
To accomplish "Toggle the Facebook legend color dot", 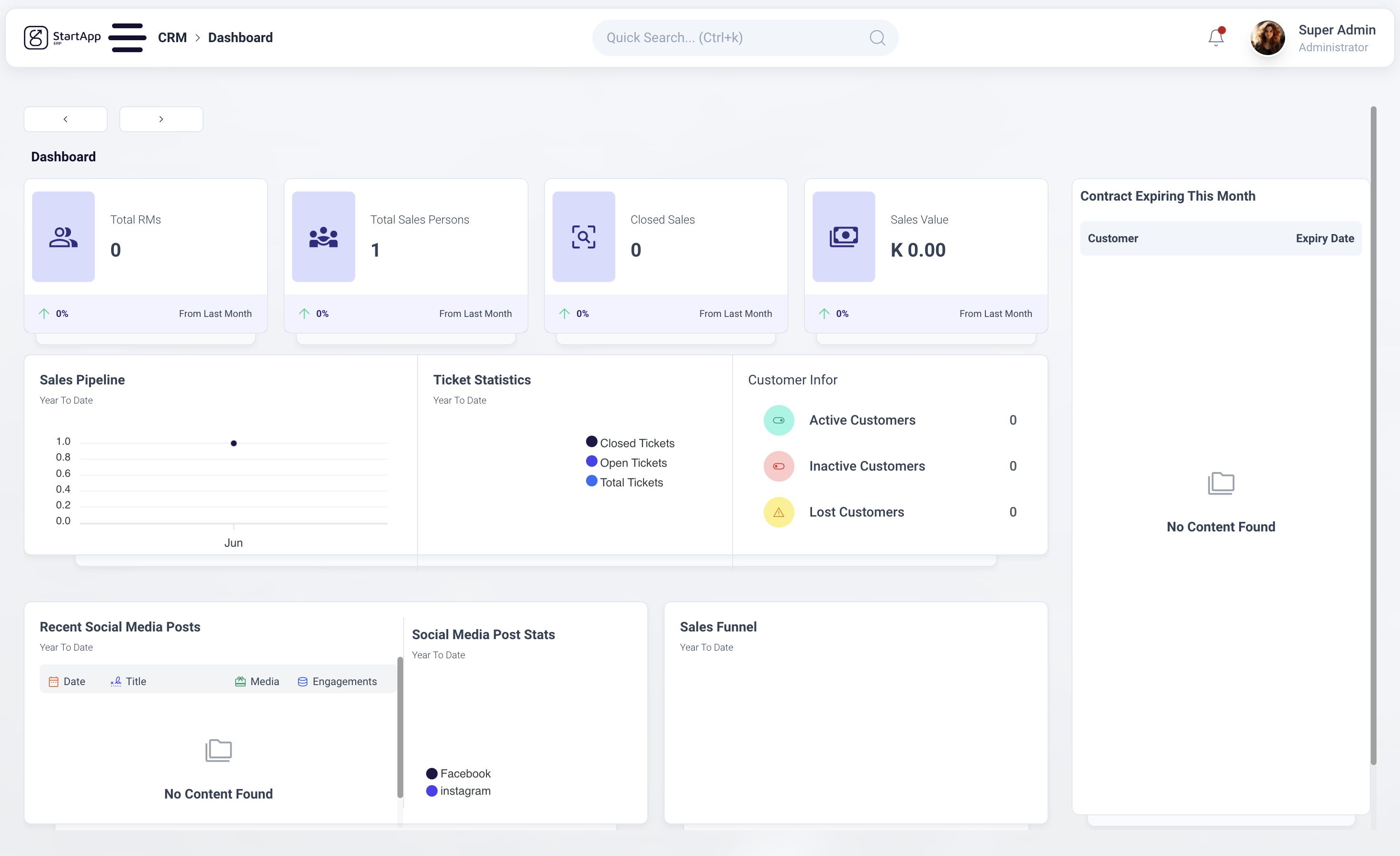I will coord(432,774).
